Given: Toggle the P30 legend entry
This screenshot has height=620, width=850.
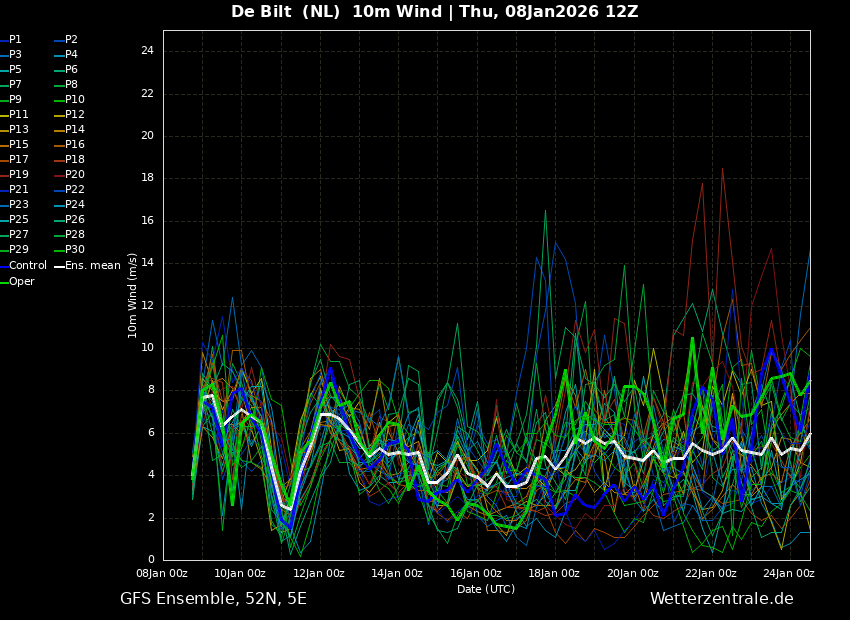Looking at the screenshot, I should click(x=75, y=250).
